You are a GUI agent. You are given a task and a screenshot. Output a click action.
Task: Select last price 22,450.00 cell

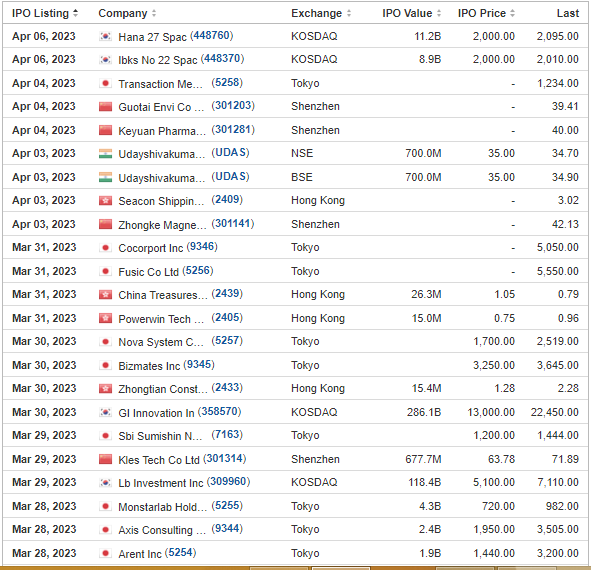554,412
